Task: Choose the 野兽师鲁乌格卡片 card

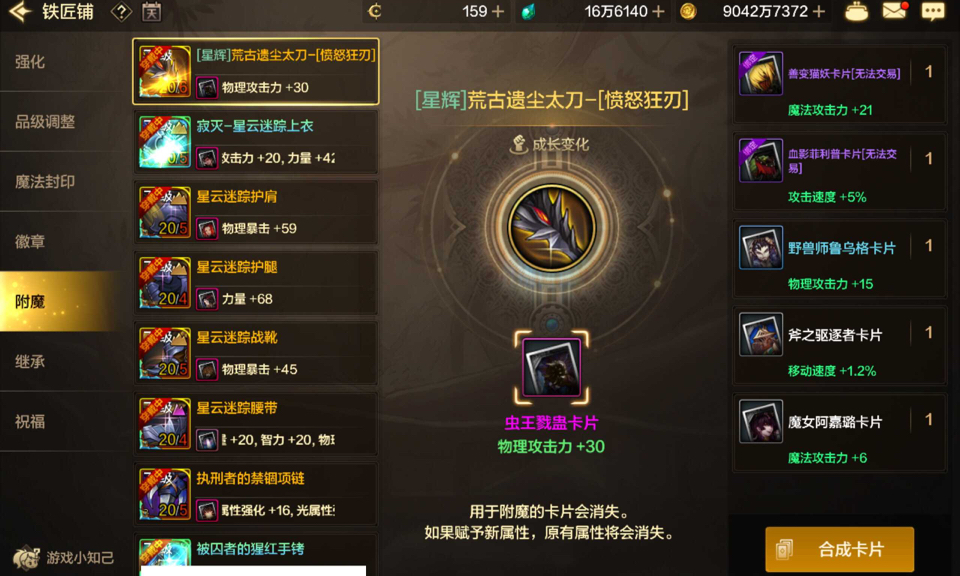Action: pos(840,260)
